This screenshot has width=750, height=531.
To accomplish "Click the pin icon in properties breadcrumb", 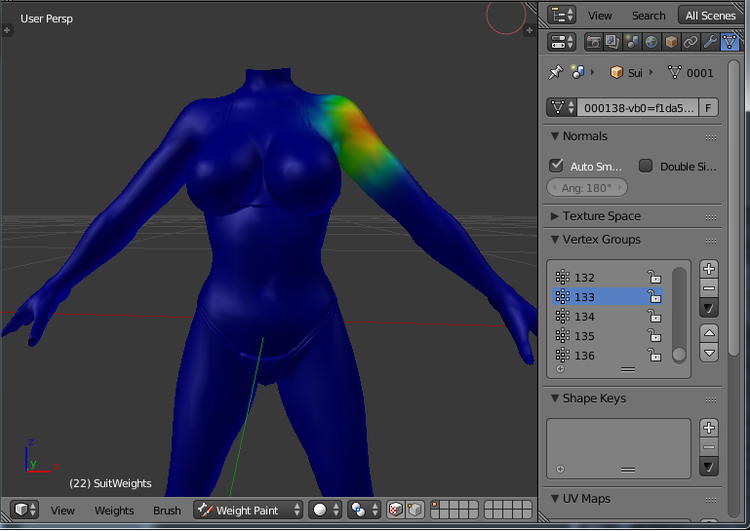I will coord(555,73).
